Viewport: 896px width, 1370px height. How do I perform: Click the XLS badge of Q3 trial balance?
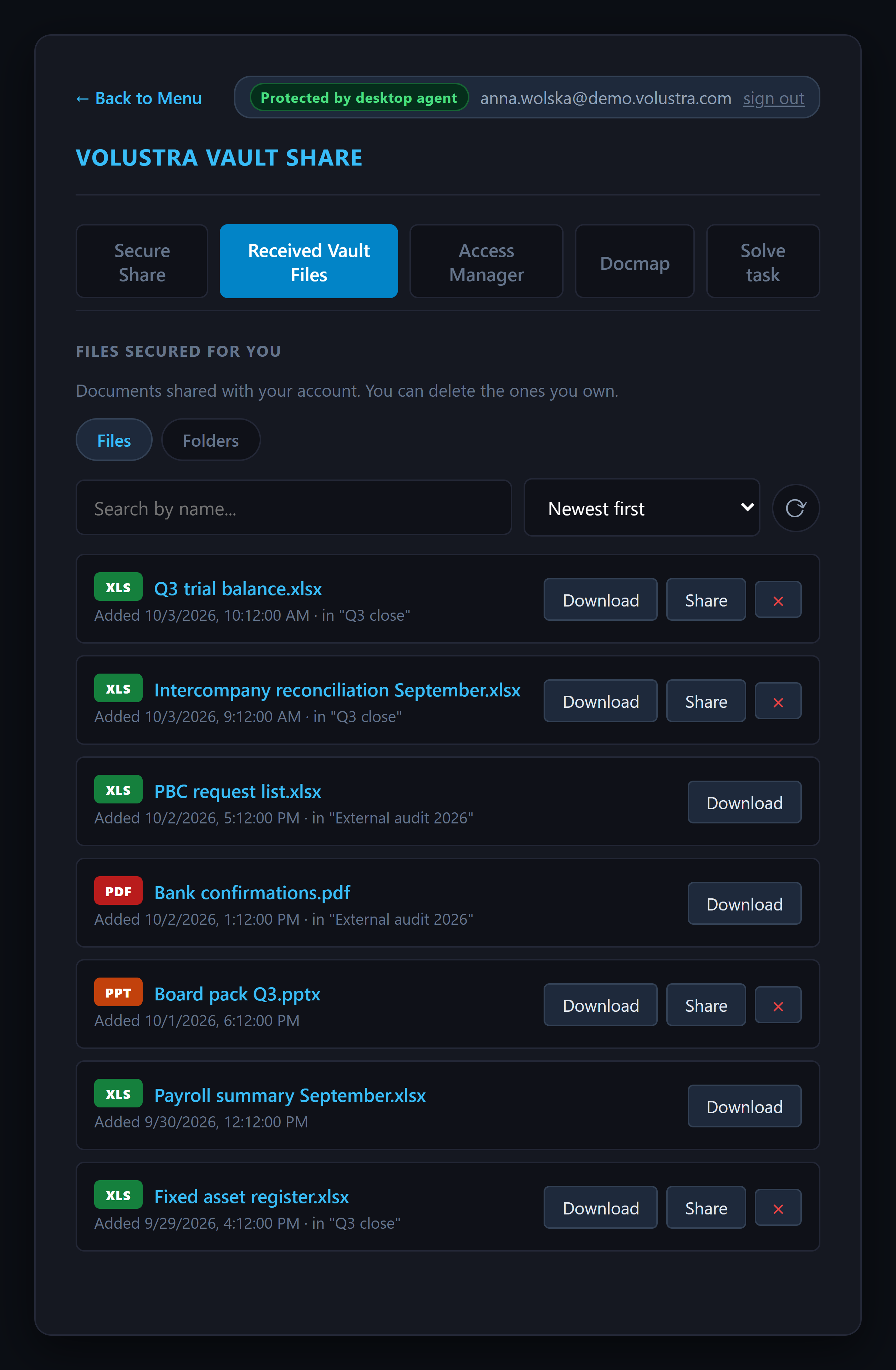point(118,587)
